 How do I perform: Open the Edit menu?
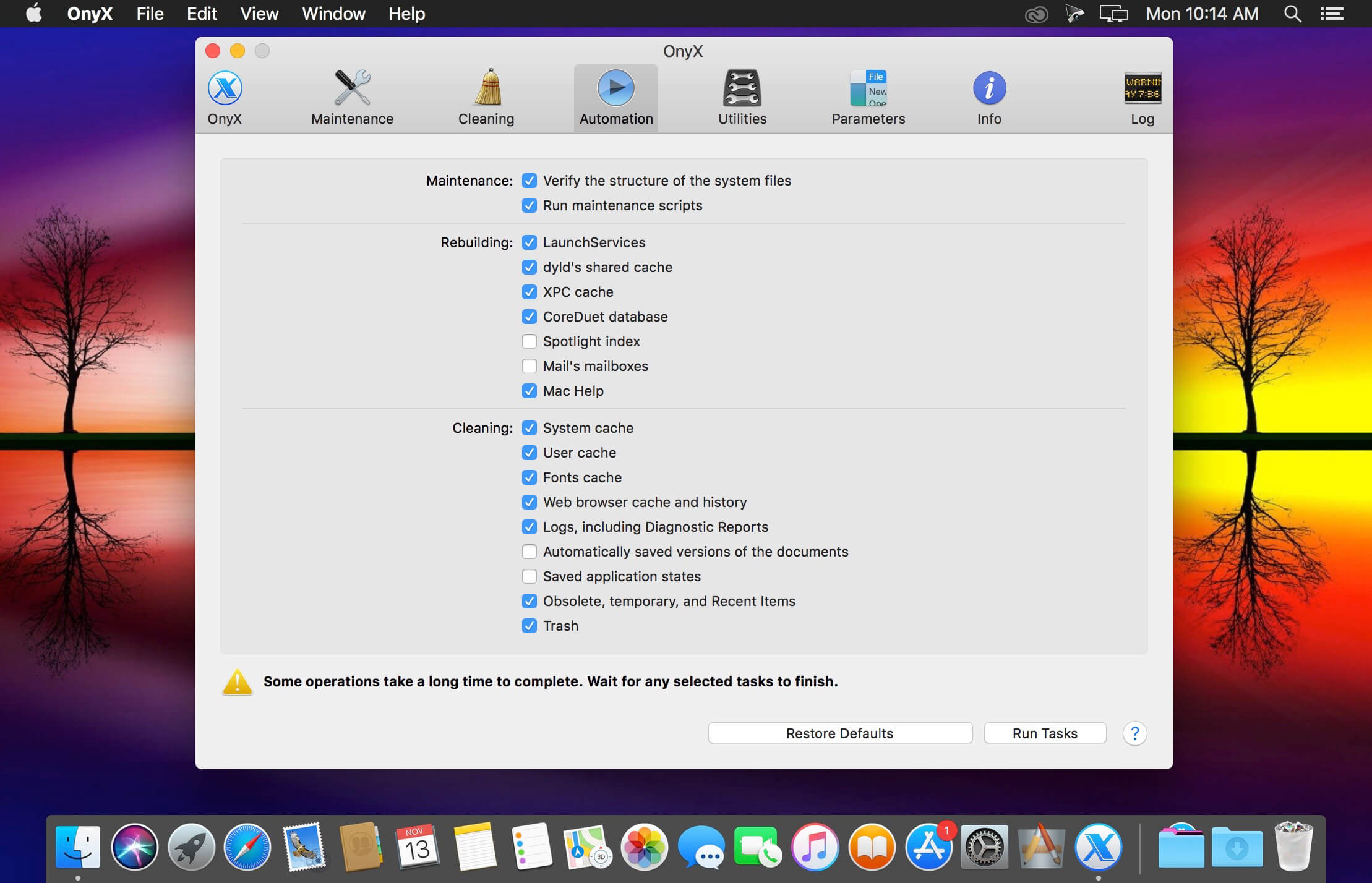pos(202,14)
